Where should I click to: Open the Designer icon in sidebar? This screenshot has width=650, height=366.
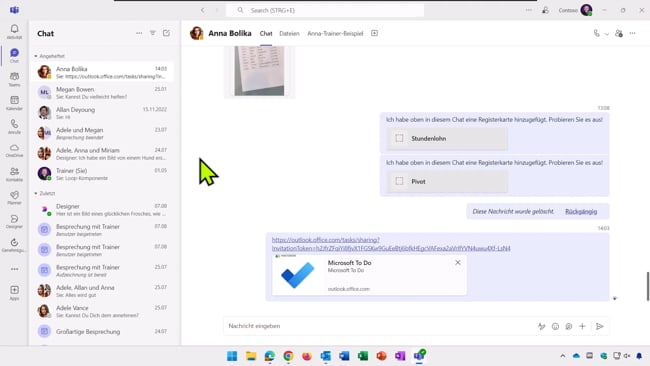point(15,221)
